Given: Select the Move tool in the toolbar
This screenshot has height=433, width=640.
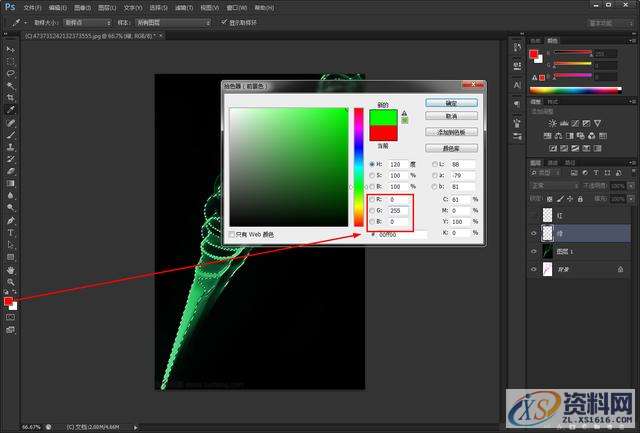Looking at the screenshot, I should click(x=10, y=49).
